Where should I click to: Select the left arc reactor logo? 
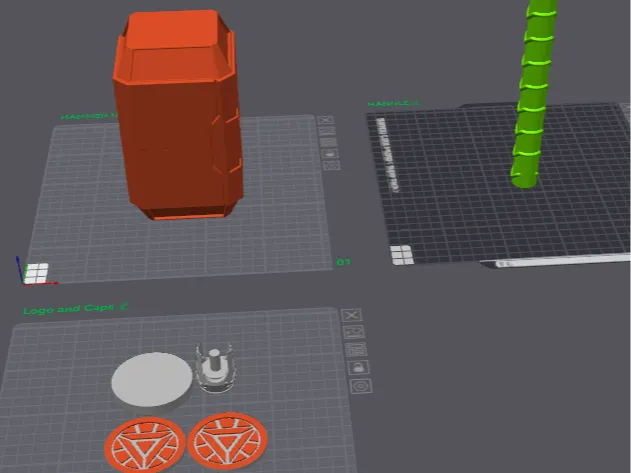click(145, 445)
